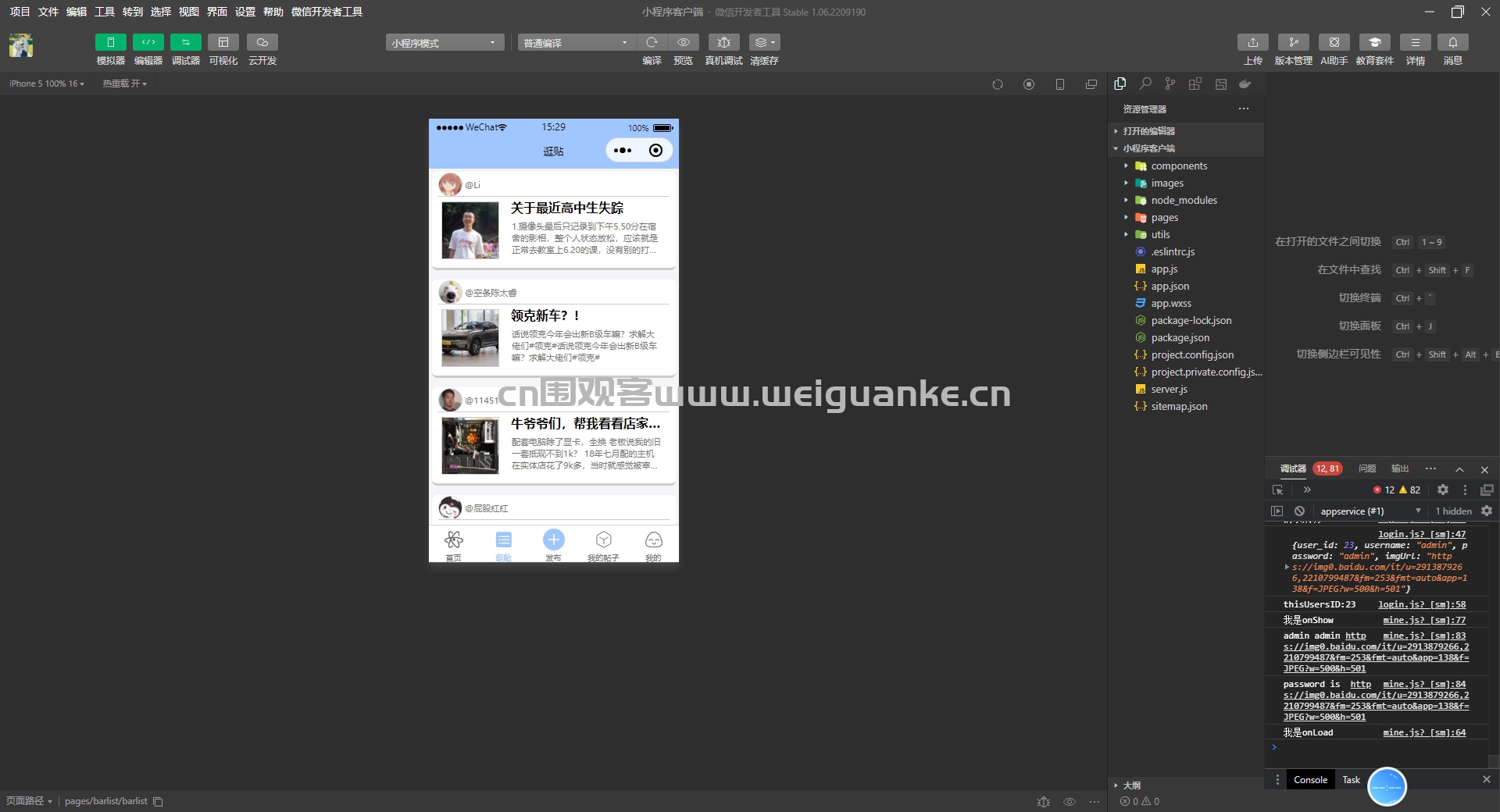
Task: Open the 设置 menu
Action: point(245,12)
